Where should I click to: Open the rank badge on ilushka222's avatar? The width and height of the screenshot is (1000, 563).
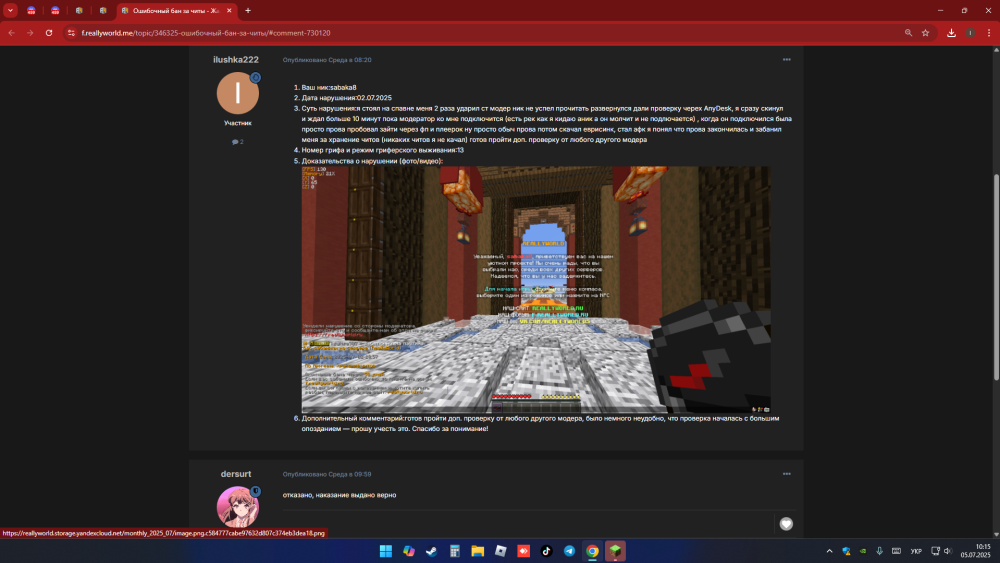pyautogui.click(x=255, y=77)
